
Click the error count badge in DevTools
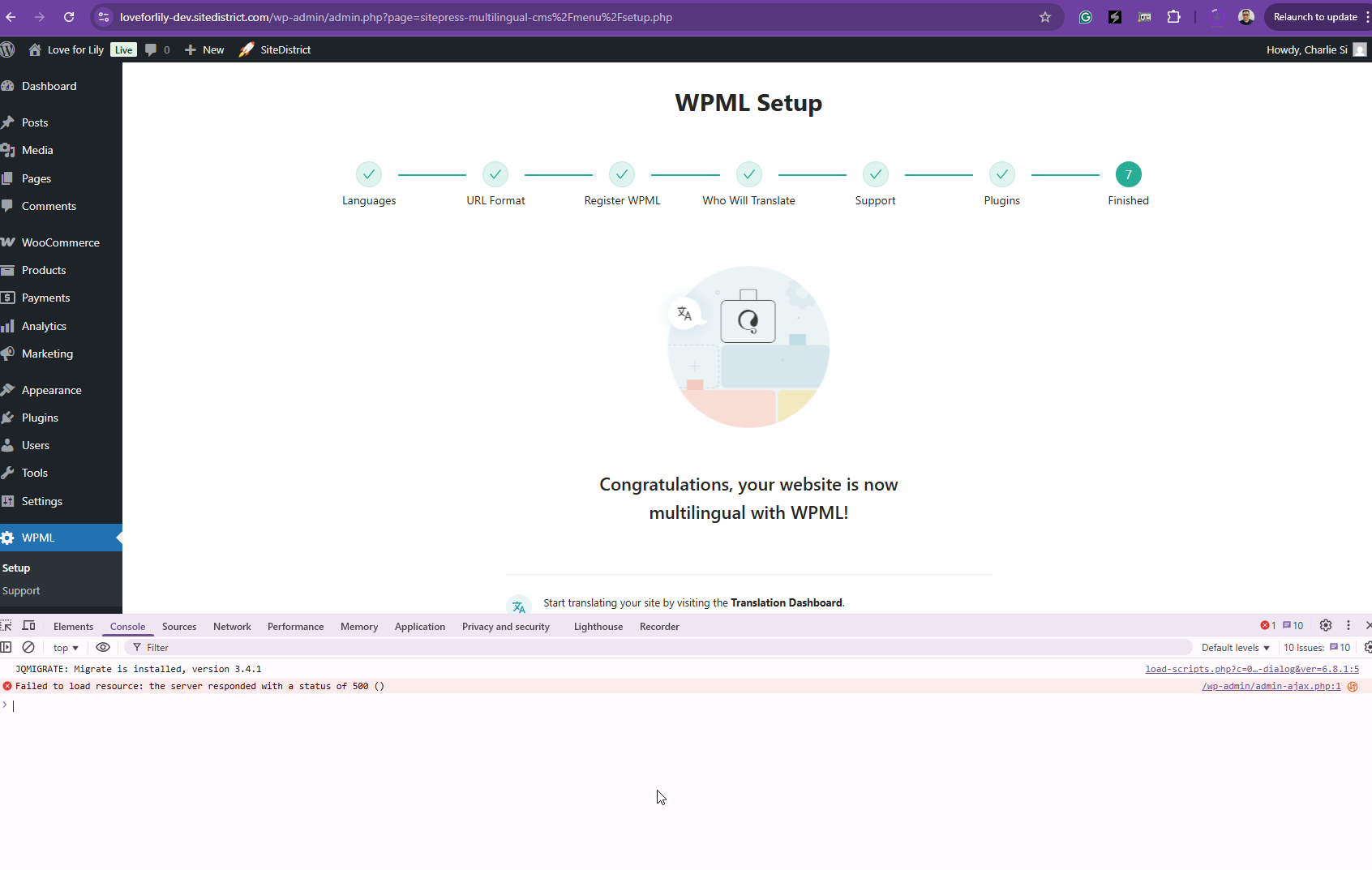1268,626
